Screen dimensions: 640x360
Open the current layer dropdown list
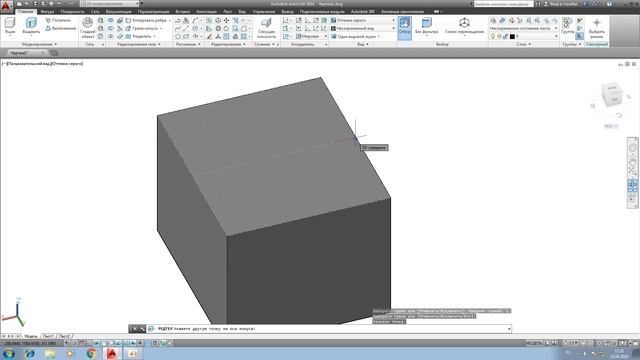524,36
